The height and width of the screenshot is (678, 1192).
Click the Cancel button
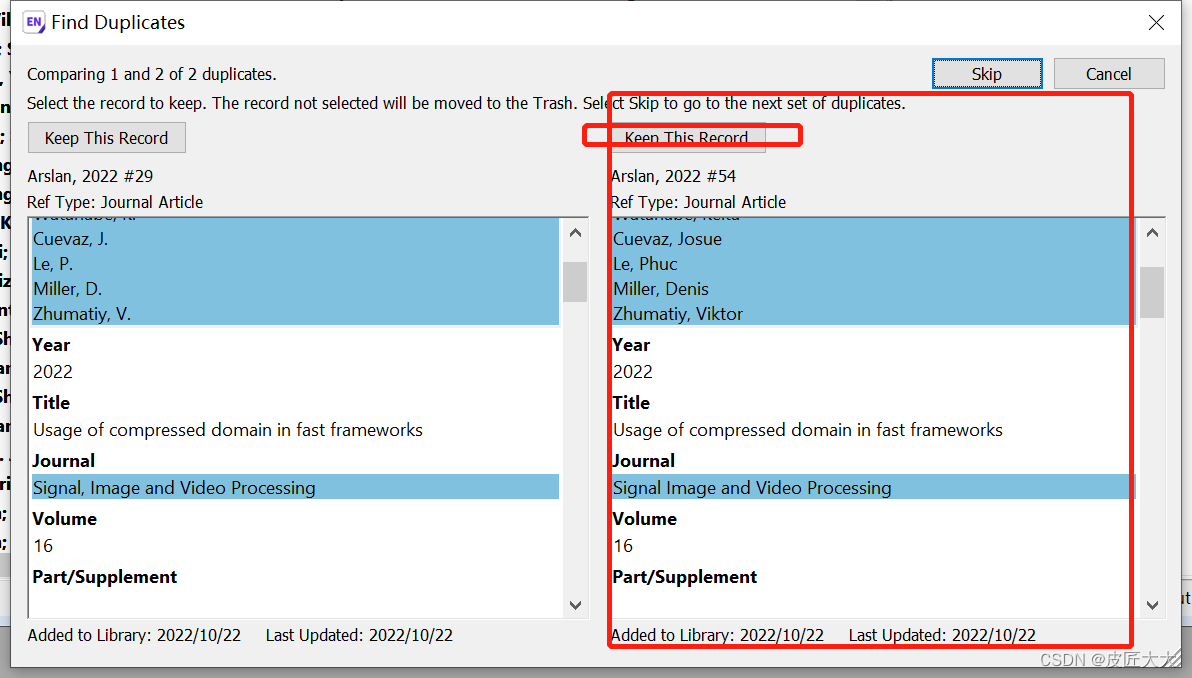tap(1108, 74)
